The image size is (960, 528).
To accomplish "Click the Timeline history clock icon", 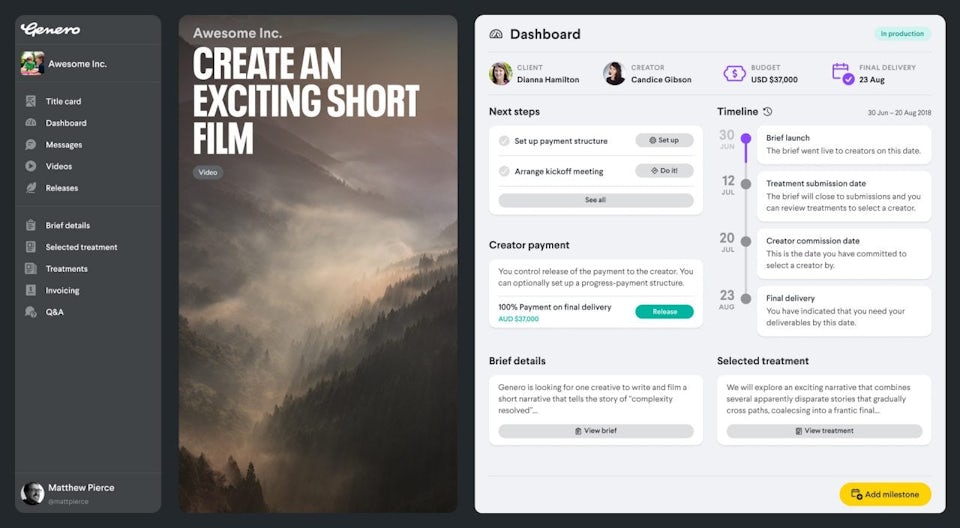I will click(x=768, y=111).
